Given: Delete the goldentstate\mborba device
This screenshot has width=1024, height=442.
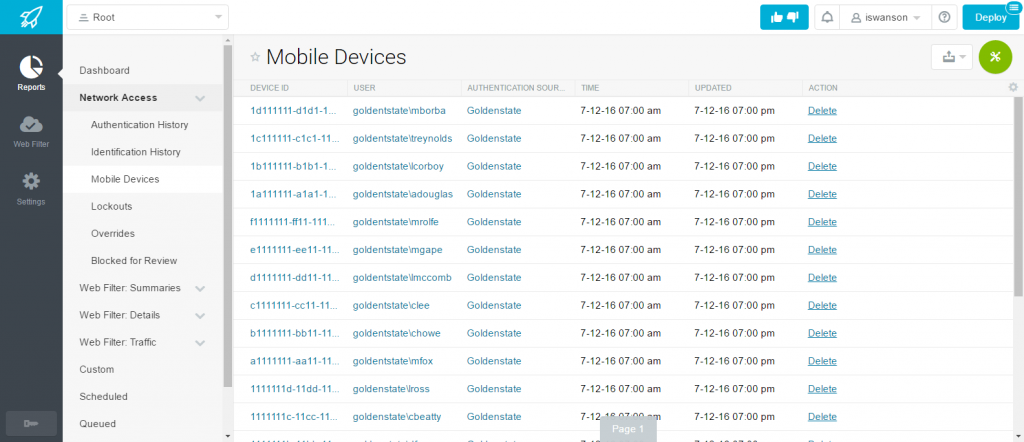Looking at the screenshot, I should [822, 111].
